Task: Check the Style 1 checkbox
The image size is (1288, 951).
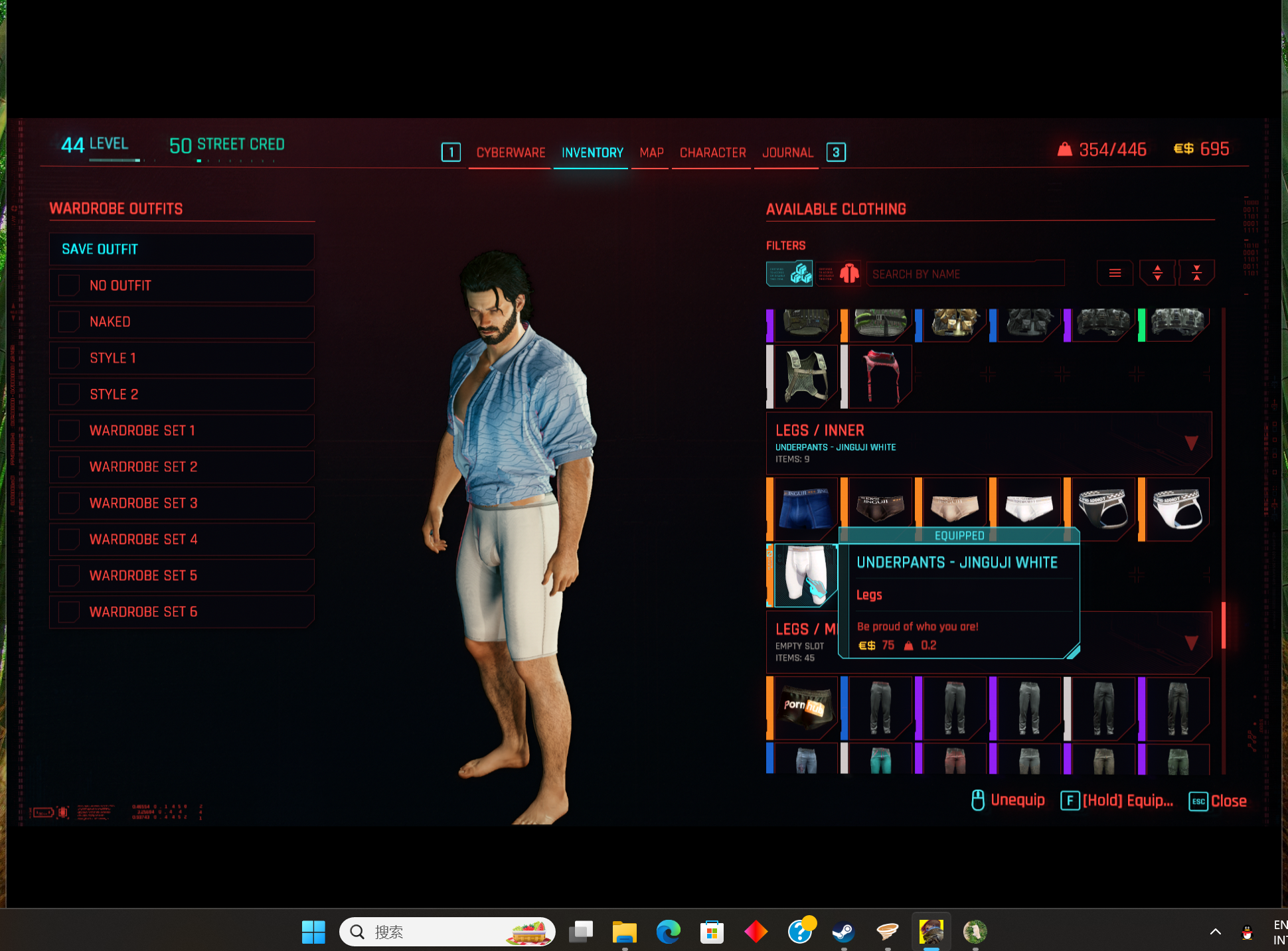Action: [x=69, y=358]
